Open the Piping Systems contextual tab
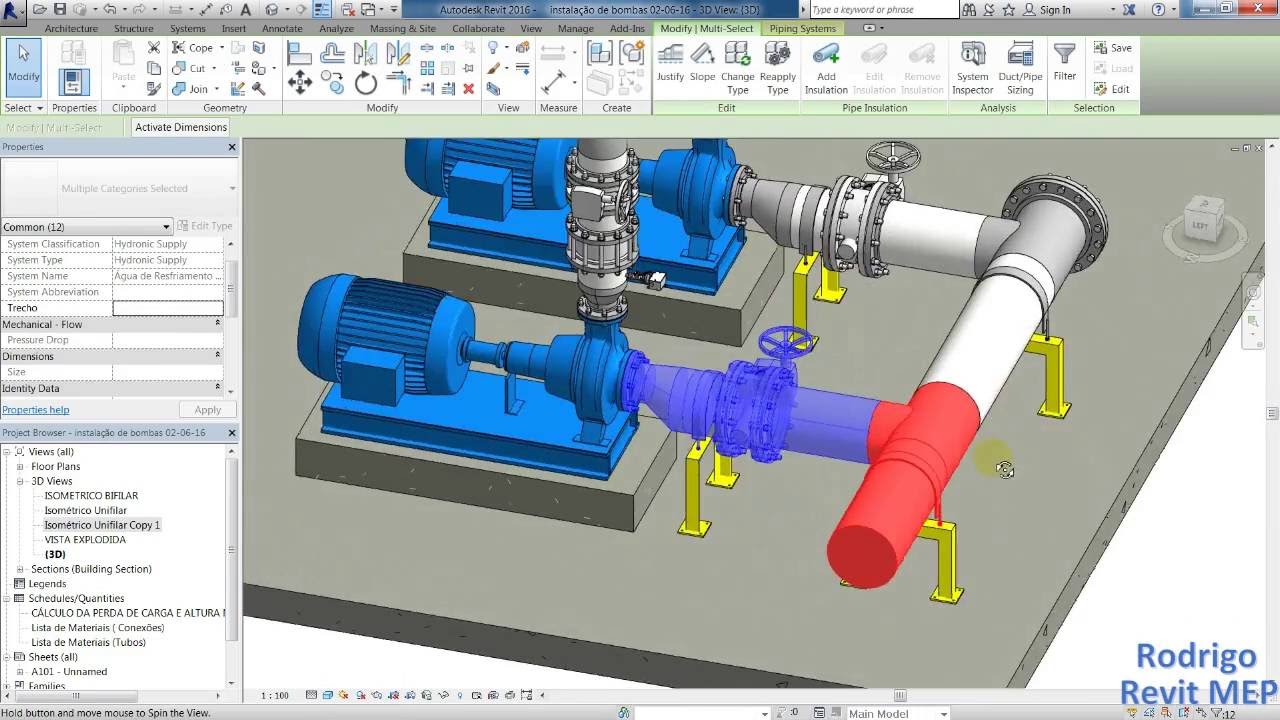 tap(802, 28)
